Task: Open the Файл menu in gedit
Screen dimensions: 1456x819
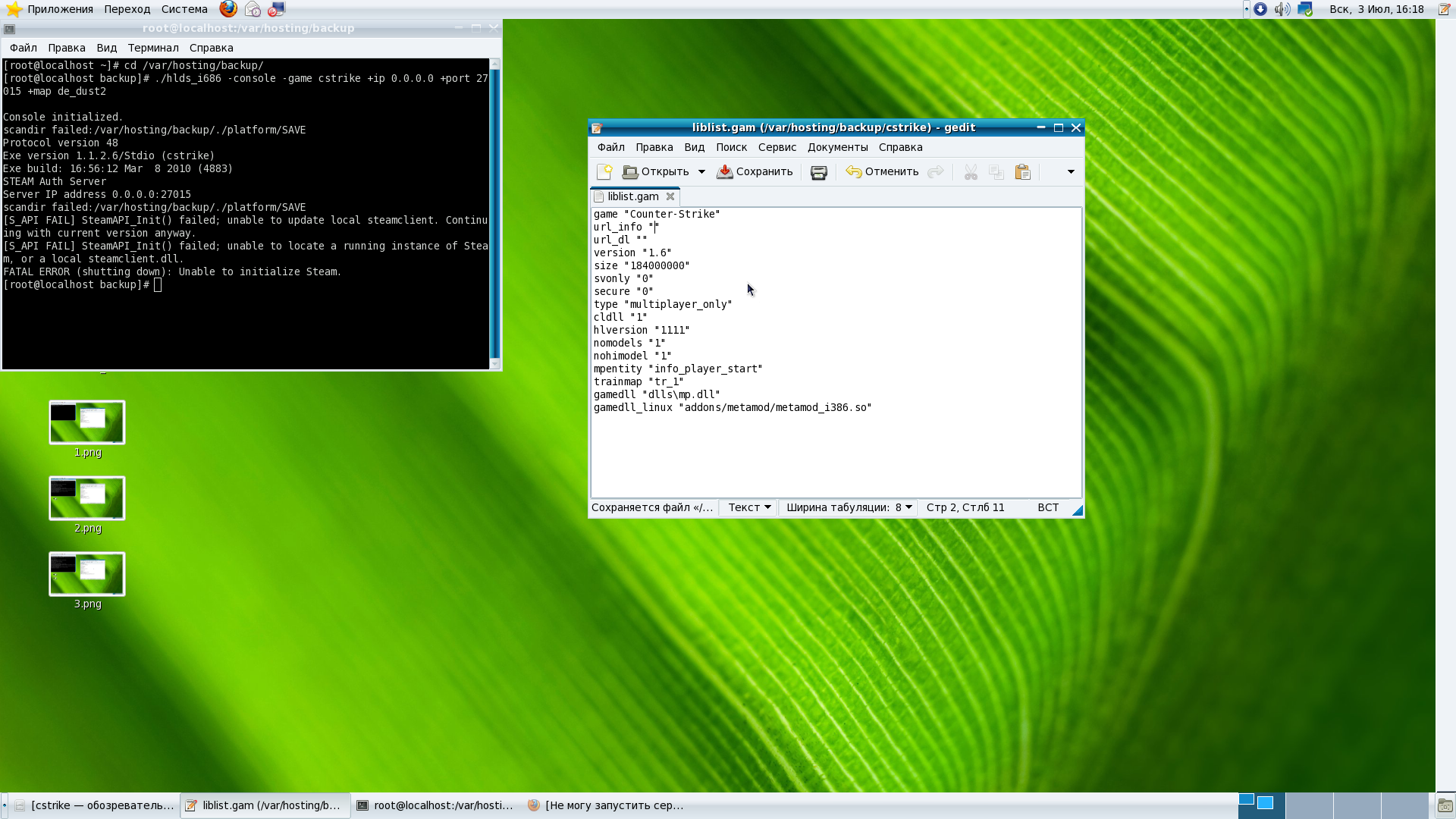Action: tap(610, 147)
